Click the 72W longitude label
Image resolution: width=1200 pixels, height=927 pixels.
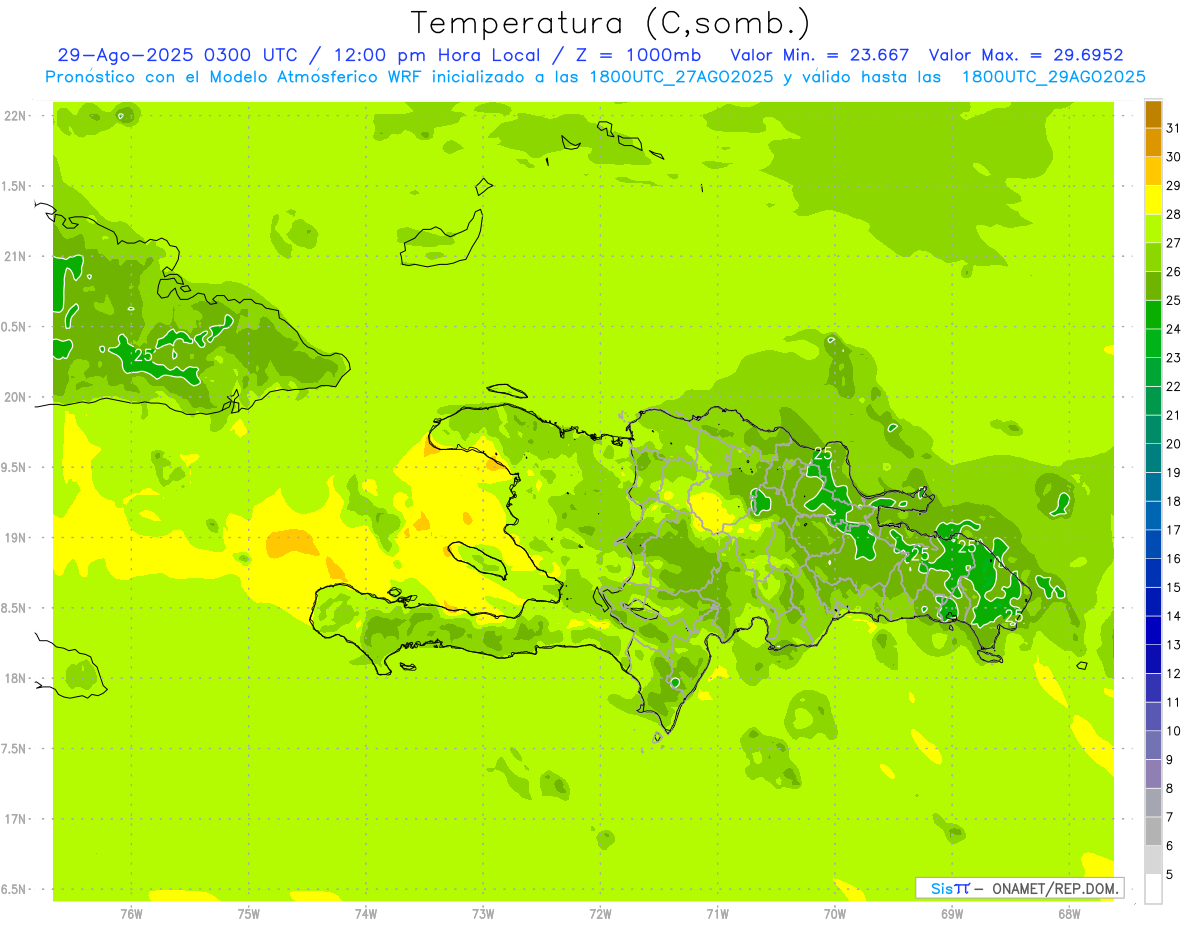600,913
